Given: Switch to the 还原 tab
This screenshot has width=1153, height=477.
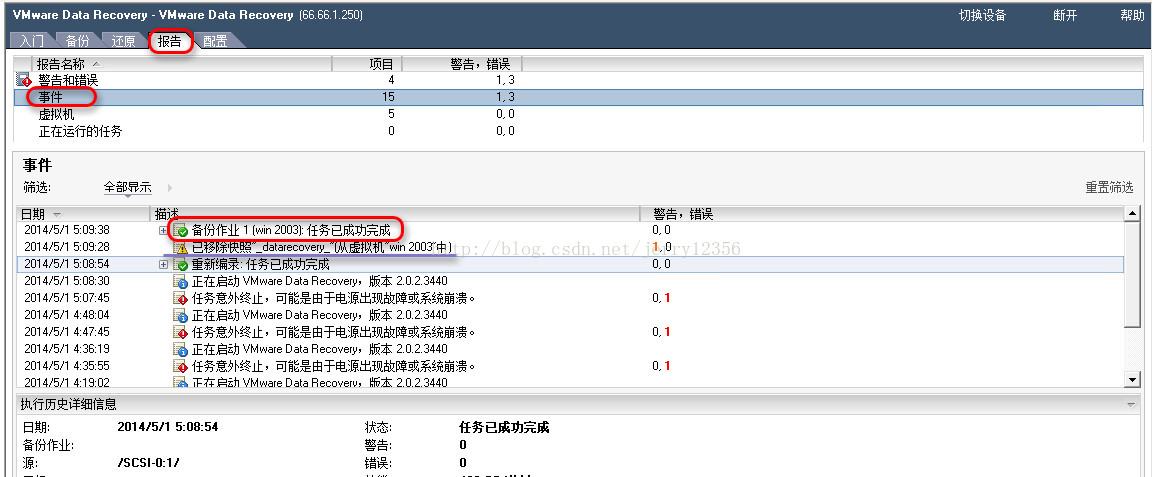Looking at the screenshot, I should tap(124, 41).
